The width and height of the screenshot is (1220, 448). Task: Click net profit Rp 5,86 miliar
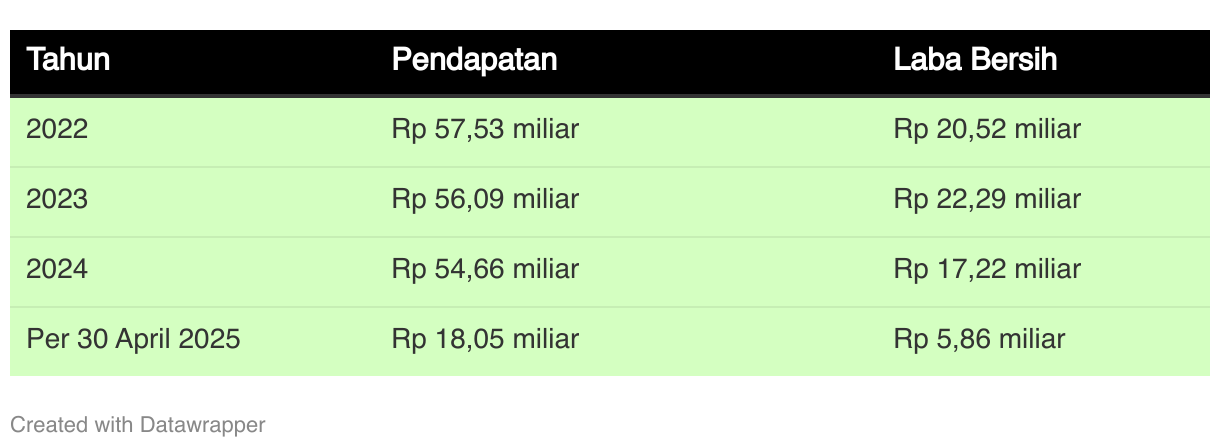[980, 339]
